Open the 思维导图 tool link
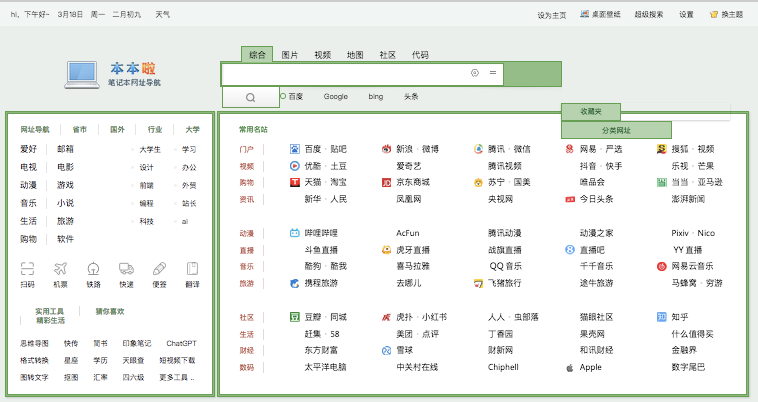This screenshot has height=402, width=758. 34,344
